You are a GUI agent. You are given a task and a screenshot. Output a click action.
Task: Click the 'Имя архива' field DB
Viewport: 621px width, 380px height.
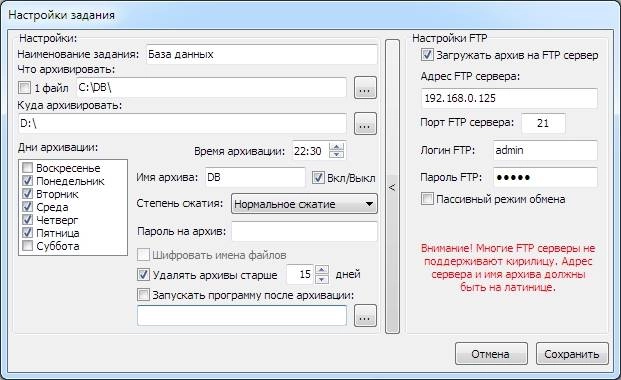(x=255, y=177)
